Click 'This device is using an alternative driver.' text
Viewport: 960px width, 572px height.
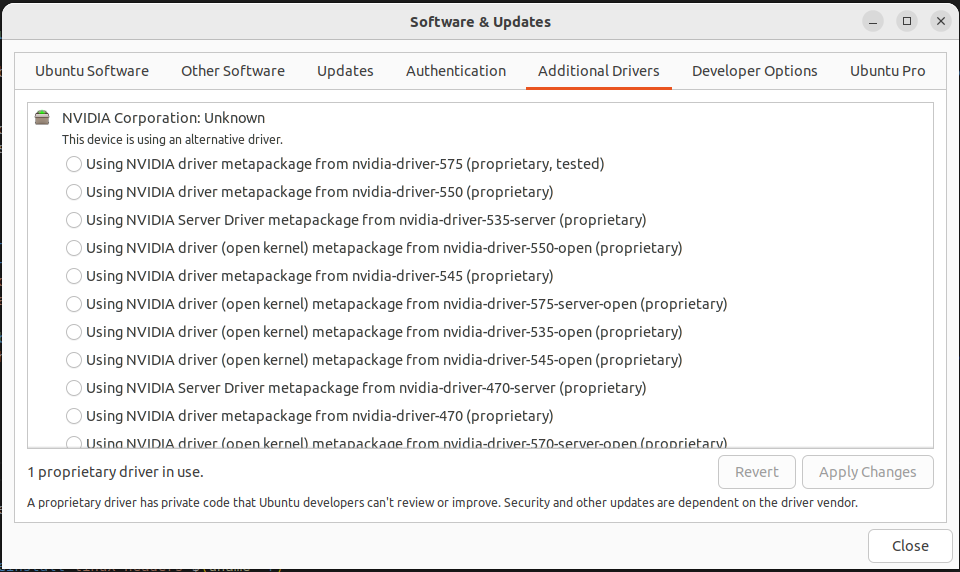pyautogui.click(x=172, y=140)
